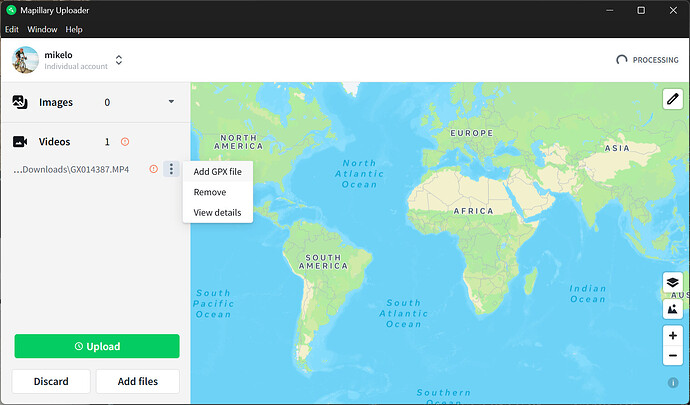Open the Window menu
The height and width of the screenshot is (405, 690).
(42, 29)
